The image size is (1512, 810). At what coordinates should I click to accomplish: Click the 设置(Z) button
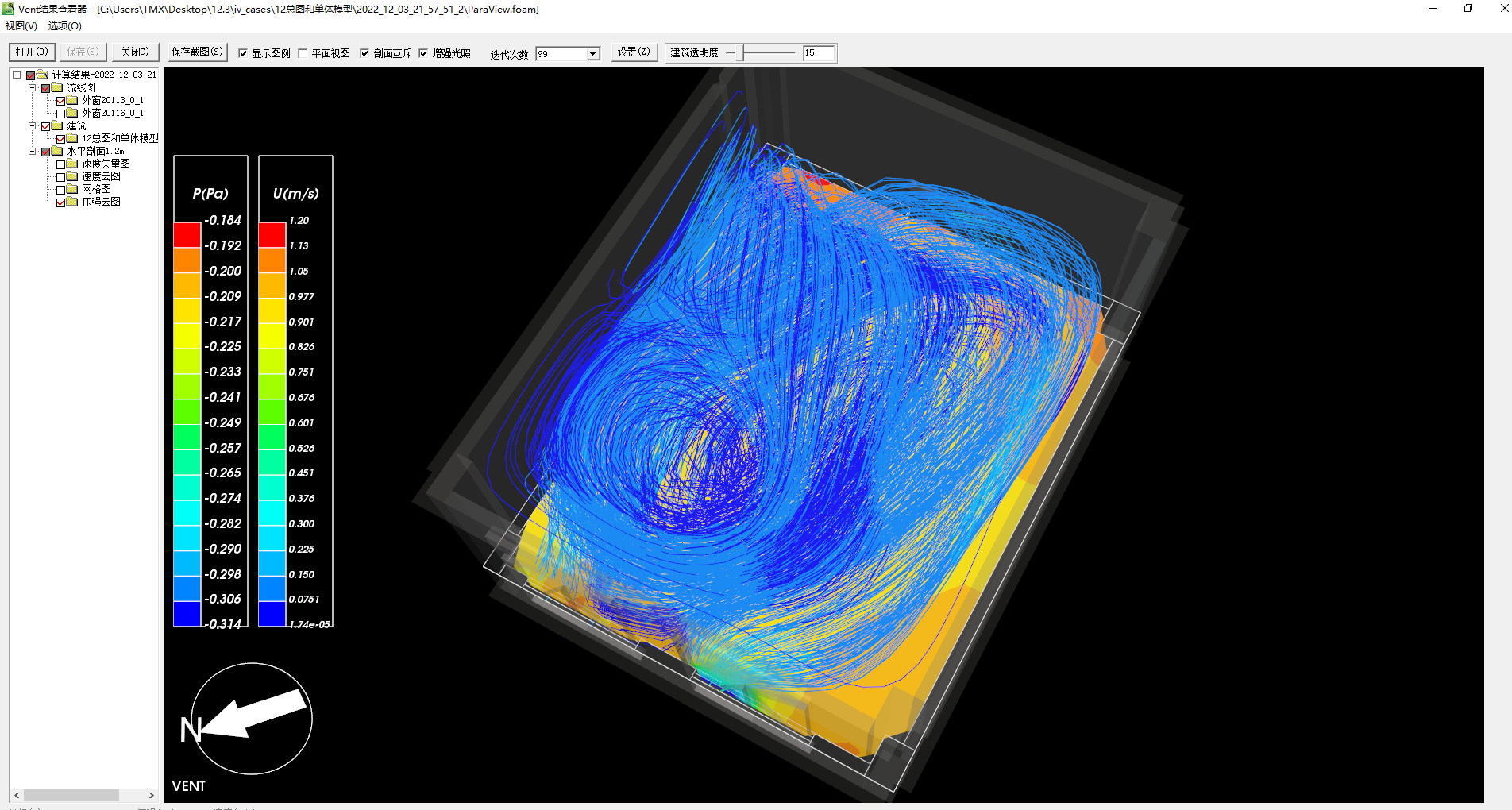(x=634, y=52)
